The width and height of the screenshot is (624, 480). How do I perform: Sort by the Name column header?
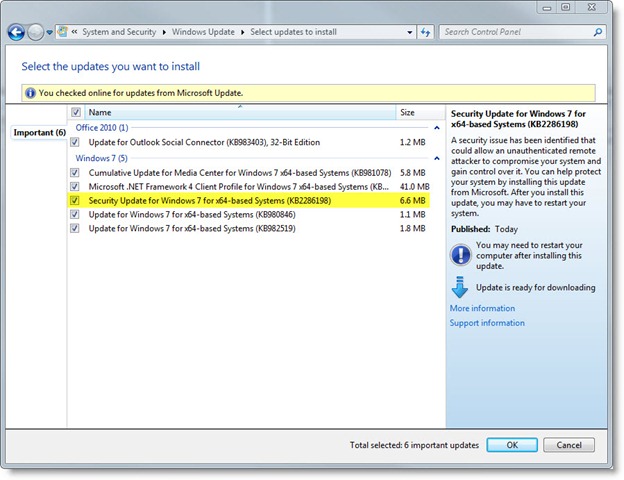[x=240, y=113]
